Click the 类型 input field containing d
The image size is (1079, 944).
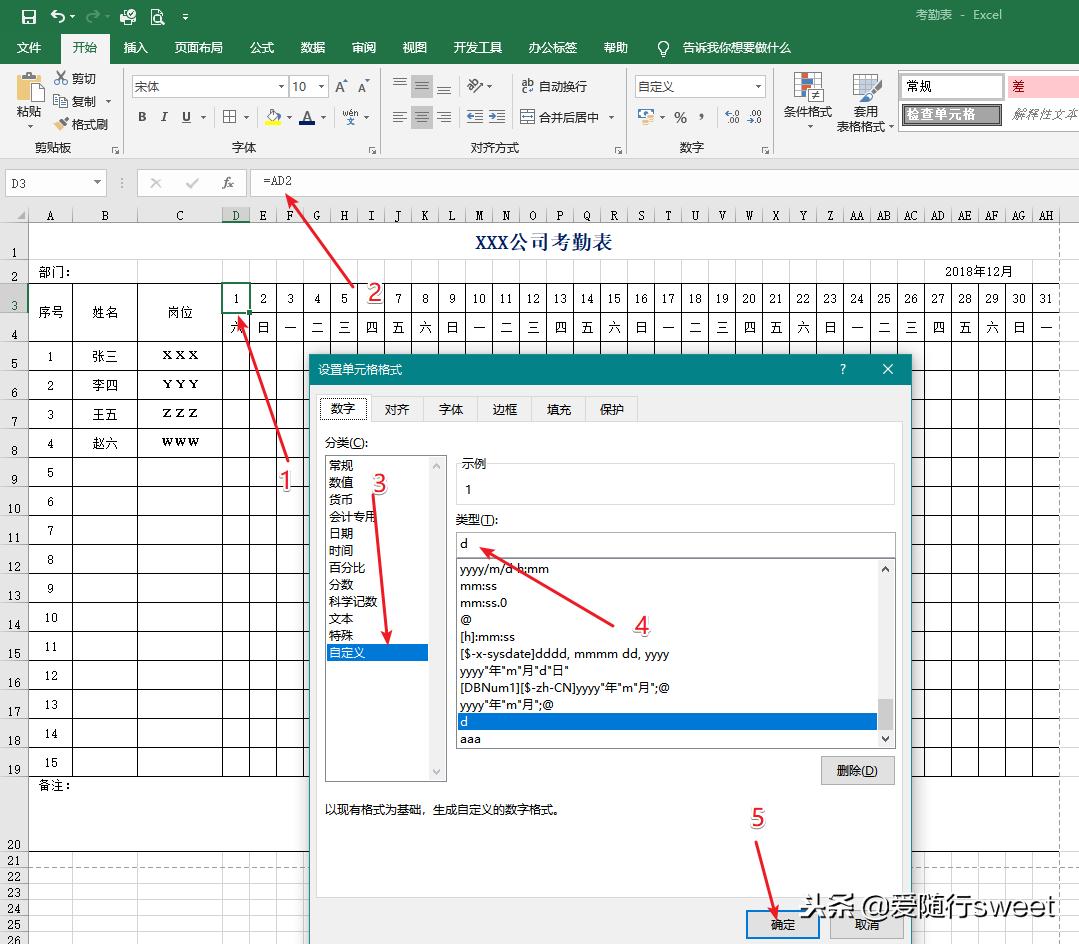pyautogui.click(x=675, y=545)
